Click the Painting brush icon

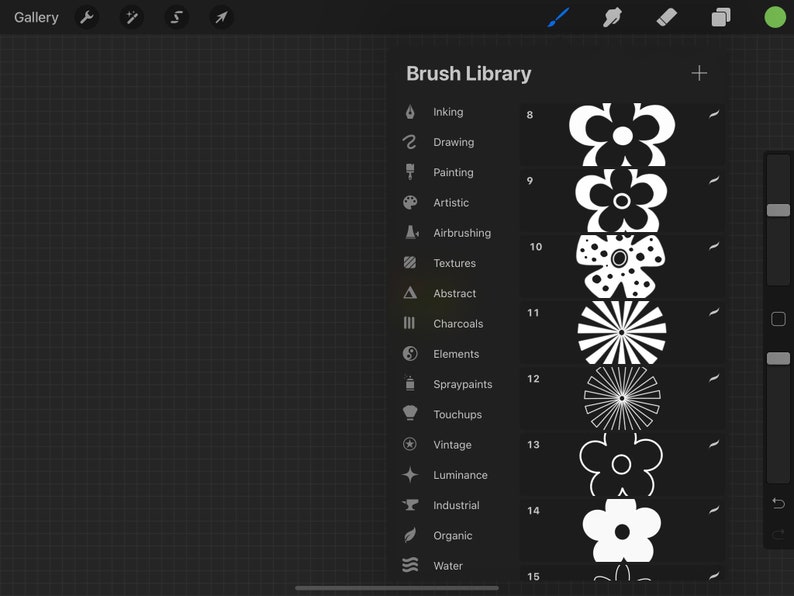410,172
